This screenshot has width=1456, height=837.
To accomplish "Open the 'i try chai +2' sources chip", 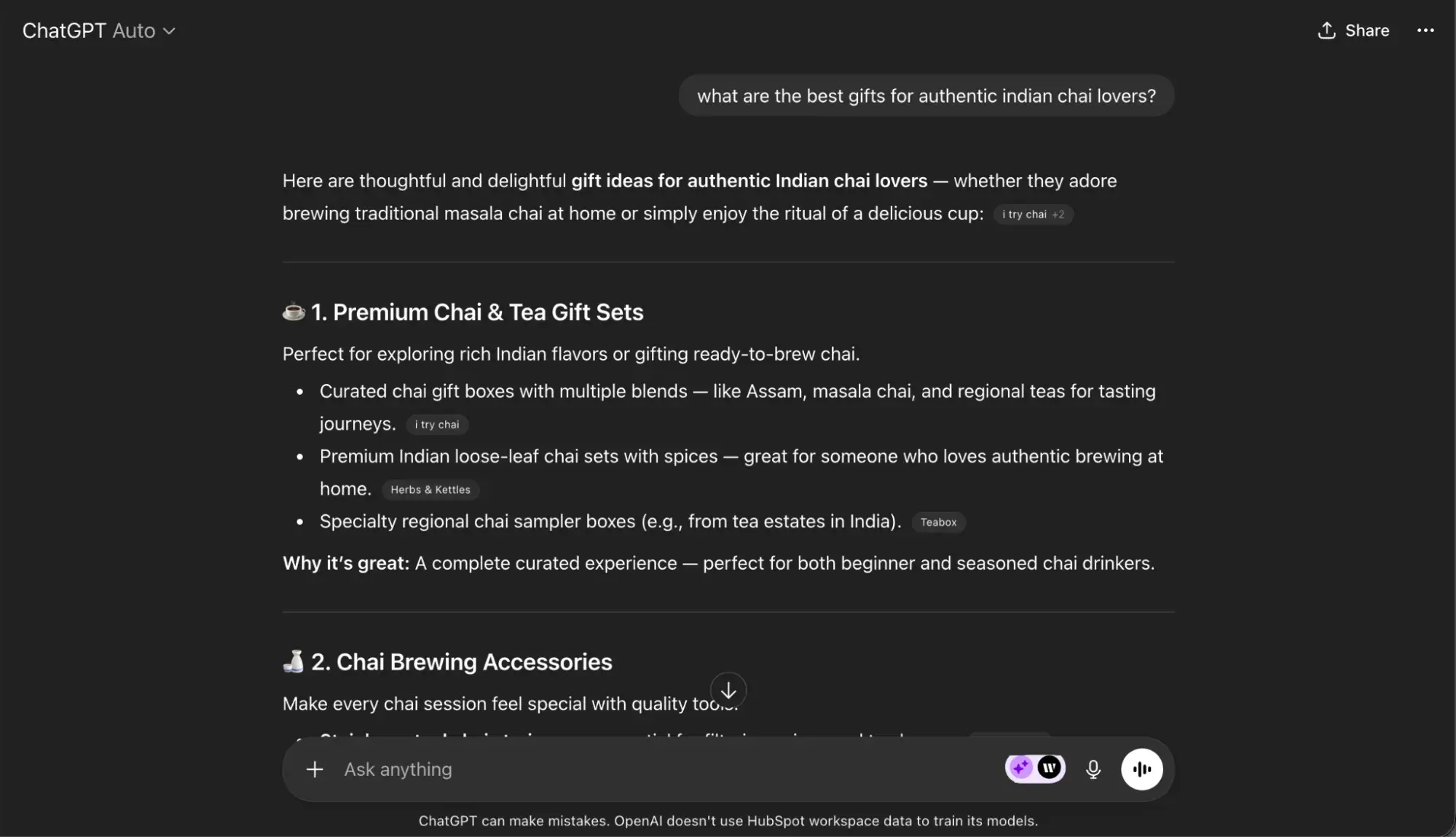I will click(x=1033, y=213).
